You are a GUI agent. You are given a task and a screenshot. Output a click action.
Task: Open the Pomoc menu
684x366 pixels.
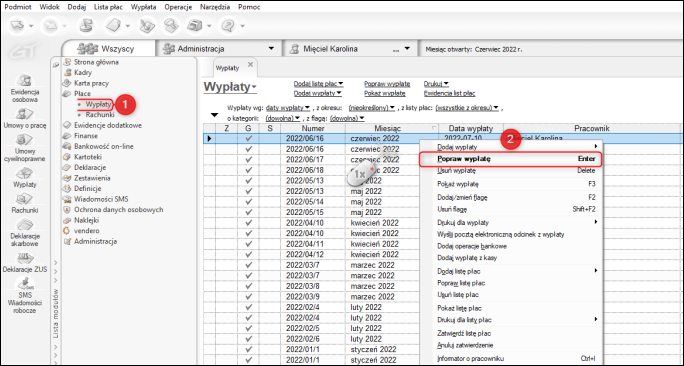pos(249,7)
